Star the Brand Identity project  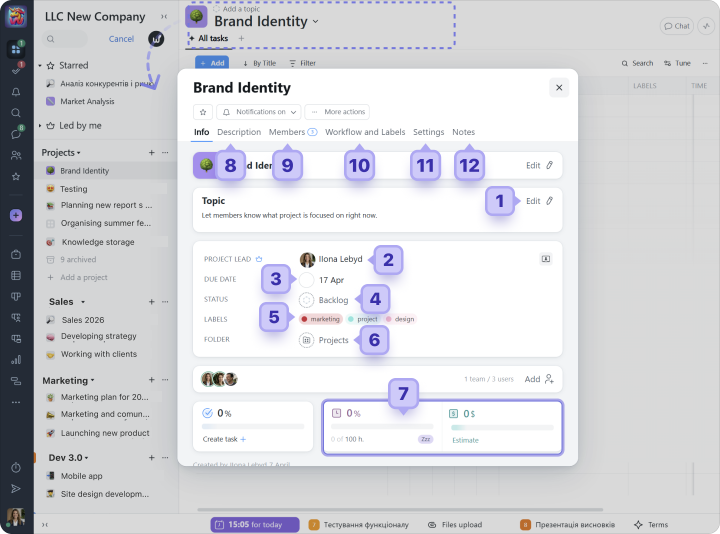pos(203,112)
